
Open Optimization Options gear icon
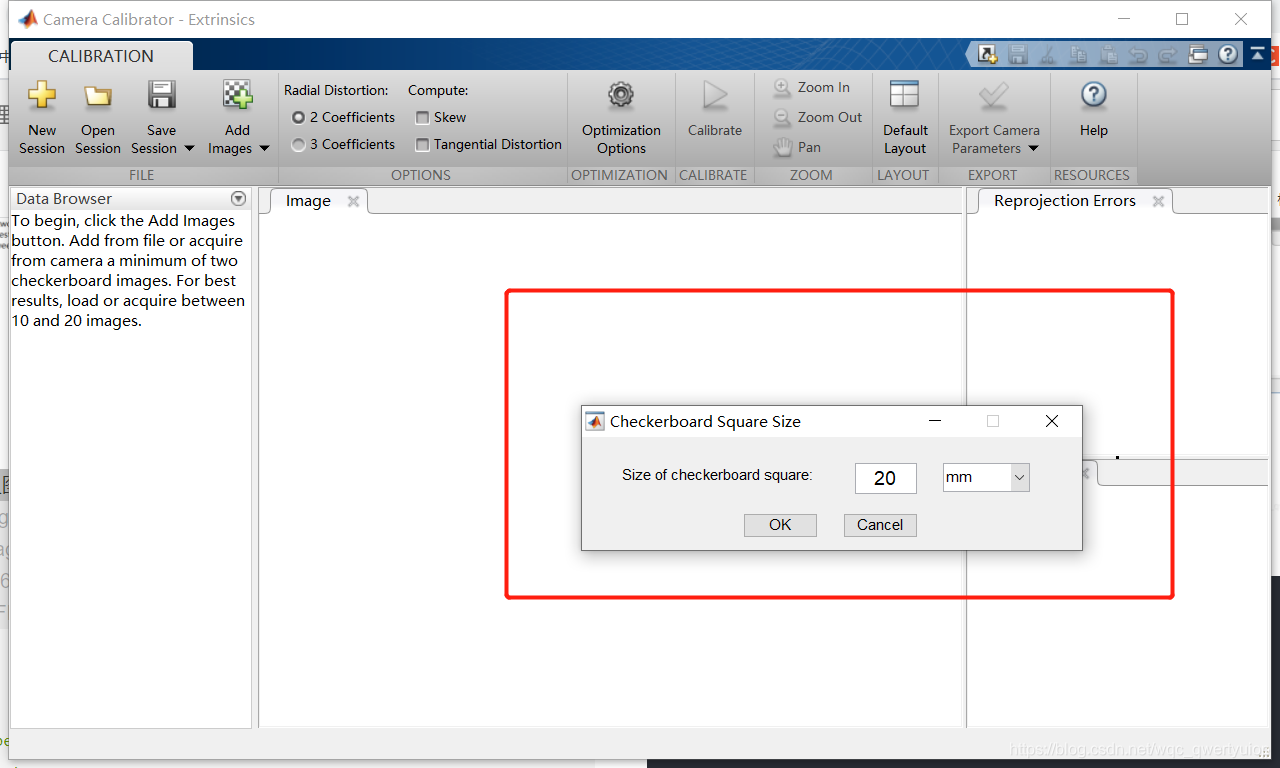621,95
